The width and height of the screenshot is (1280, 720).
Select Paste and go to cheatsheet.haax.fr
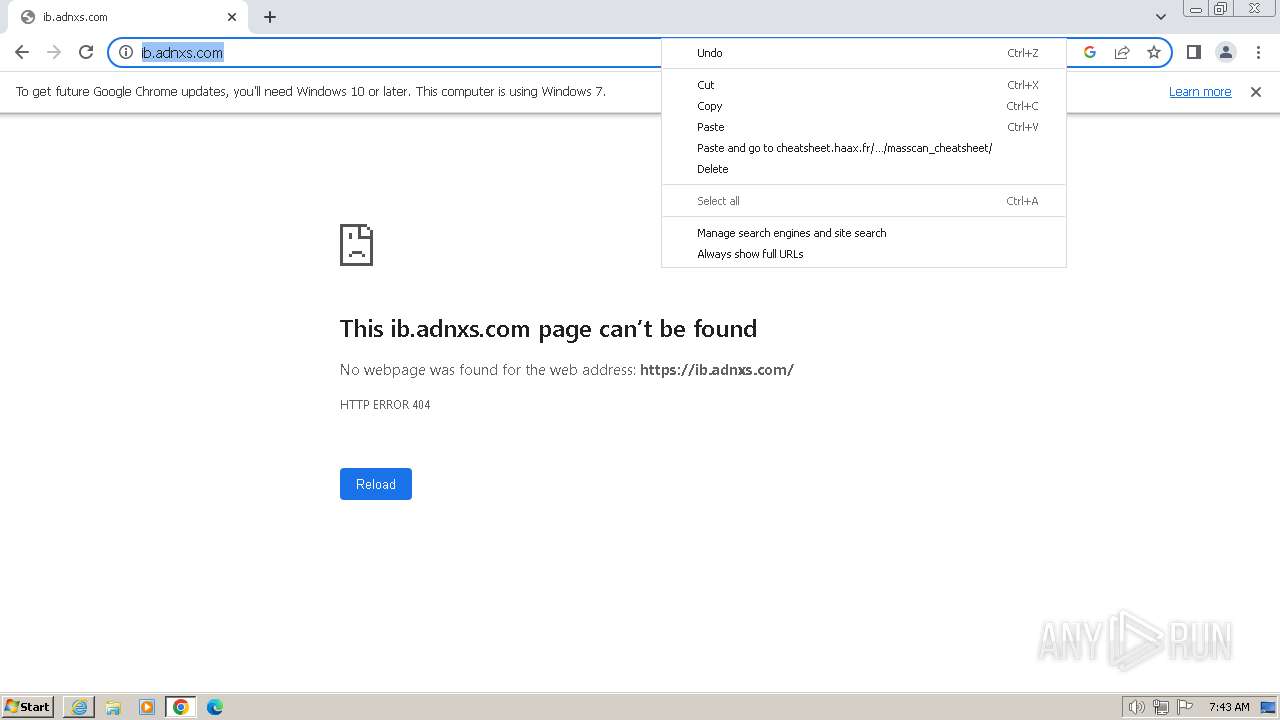(864, 148)
